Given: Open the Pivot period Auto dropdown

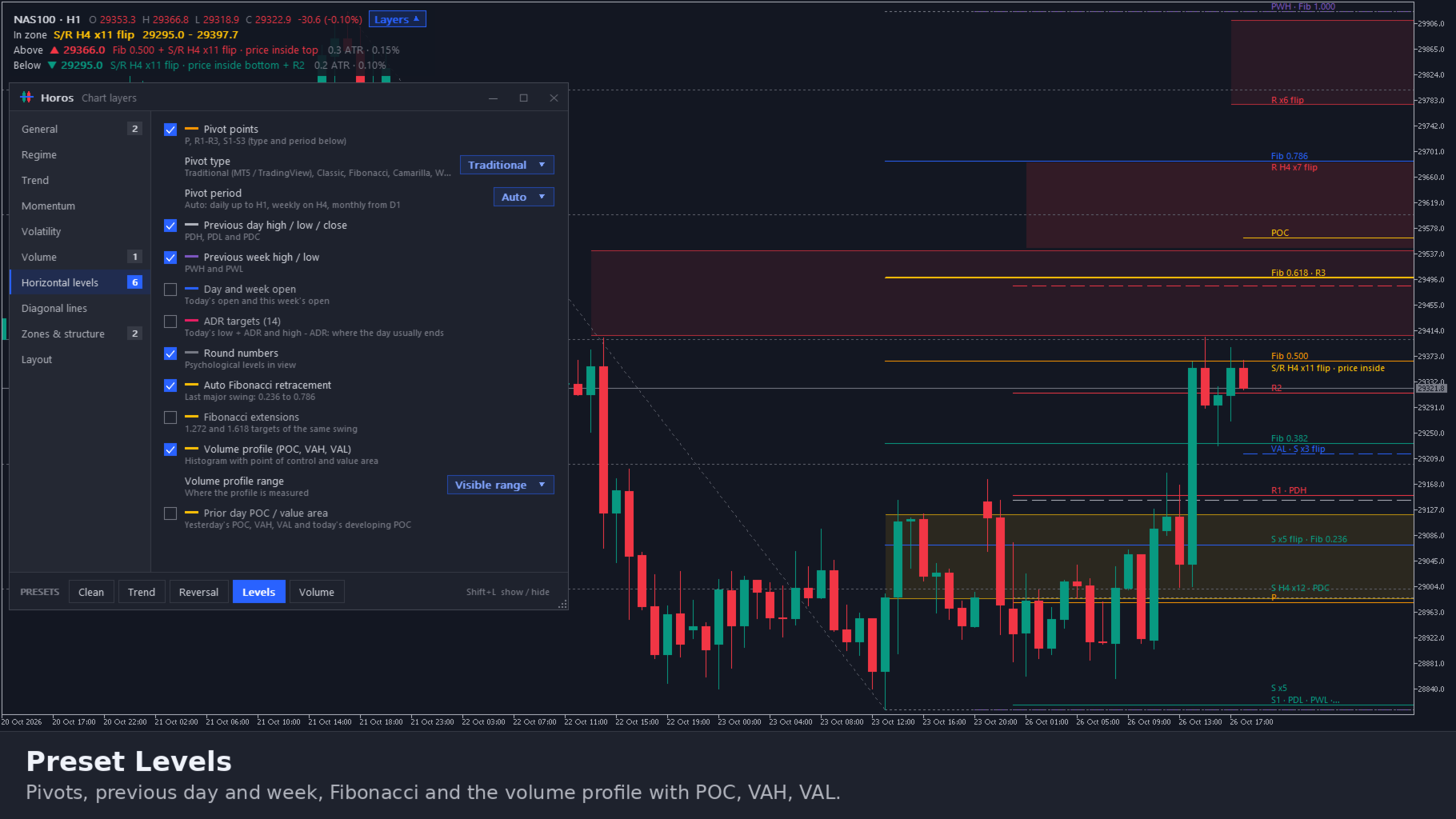Looking at the screenshot, I should pos(524,197).
